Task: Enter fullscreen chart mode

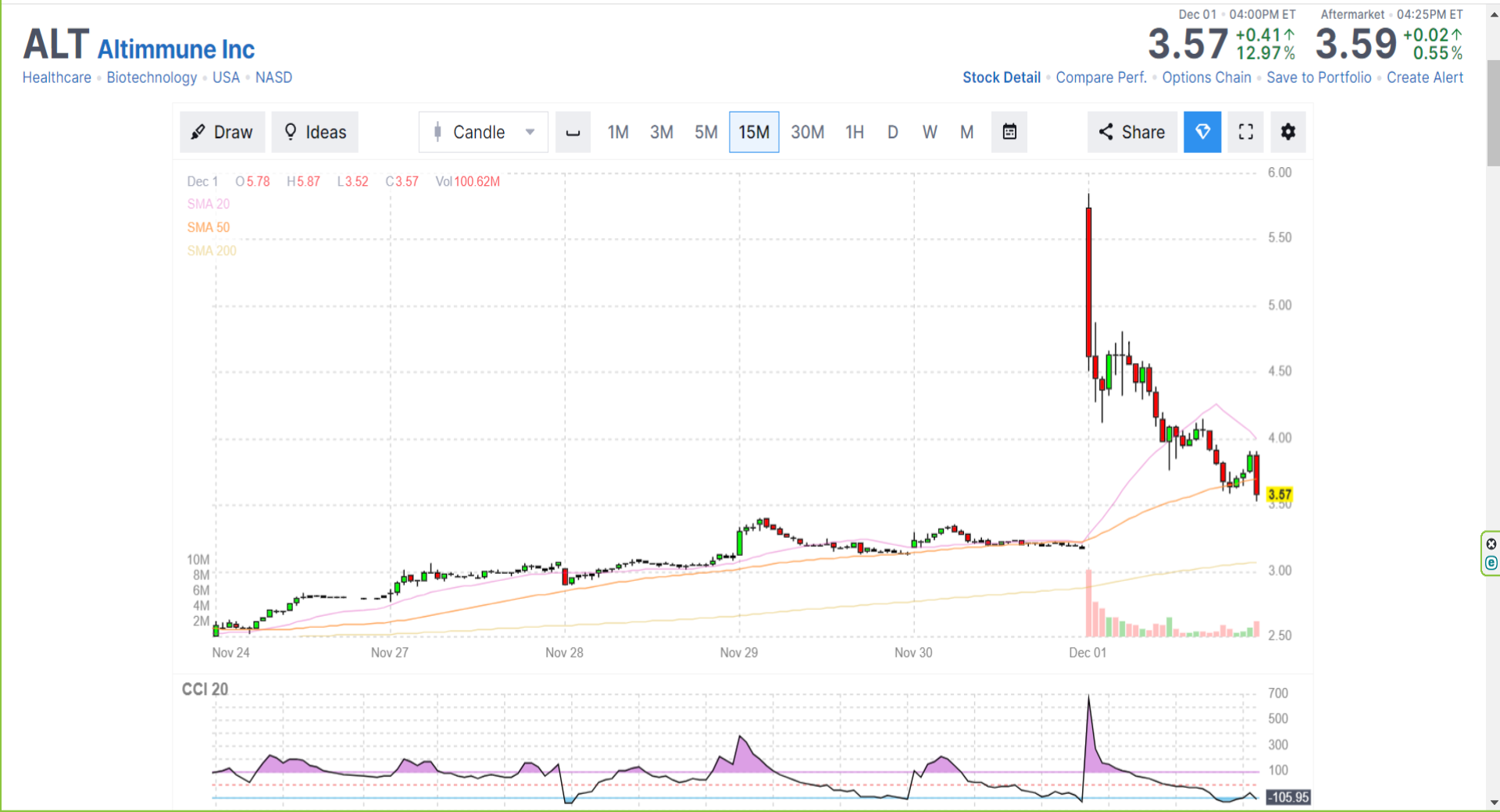Action: (x=1246, y=132)
